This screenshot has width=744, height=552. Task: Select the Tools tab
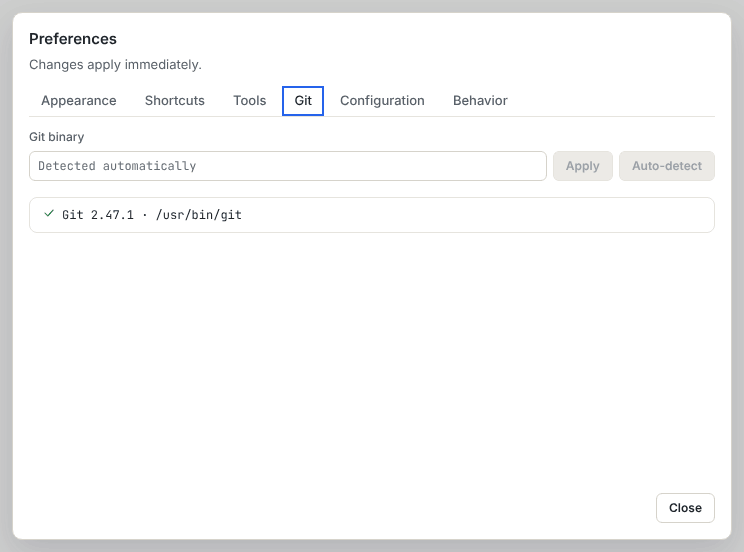(x=250, y=101)
